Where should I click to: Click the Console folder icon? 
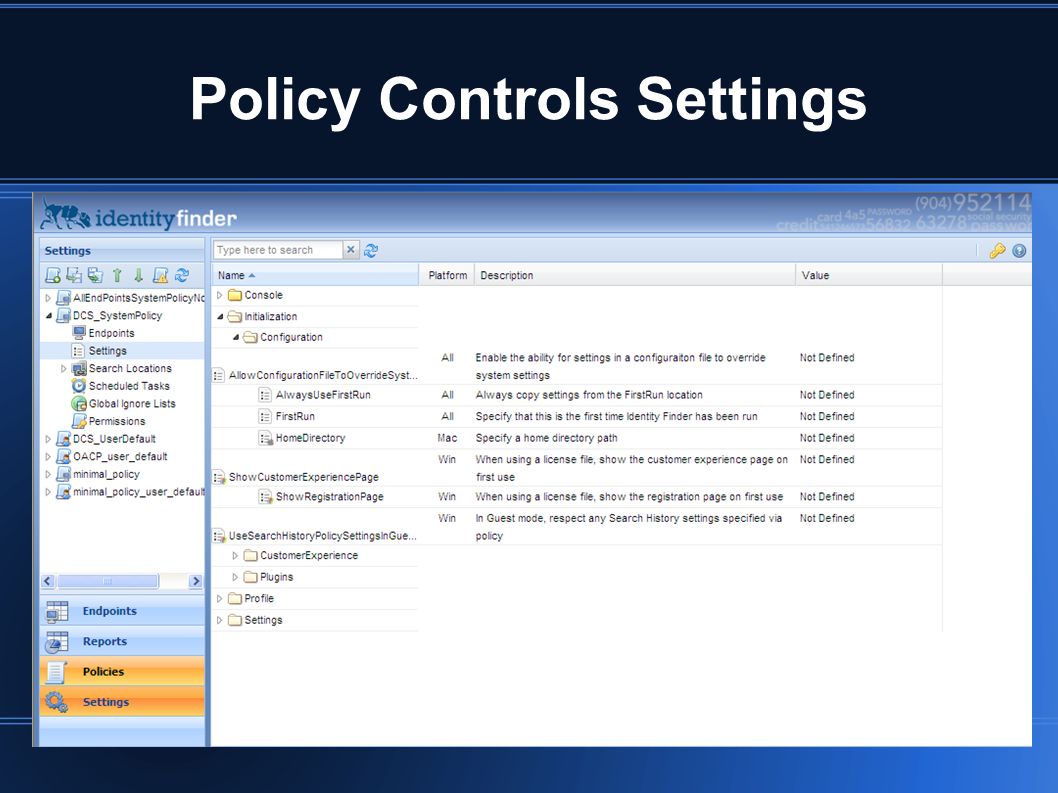click(235, 295)
